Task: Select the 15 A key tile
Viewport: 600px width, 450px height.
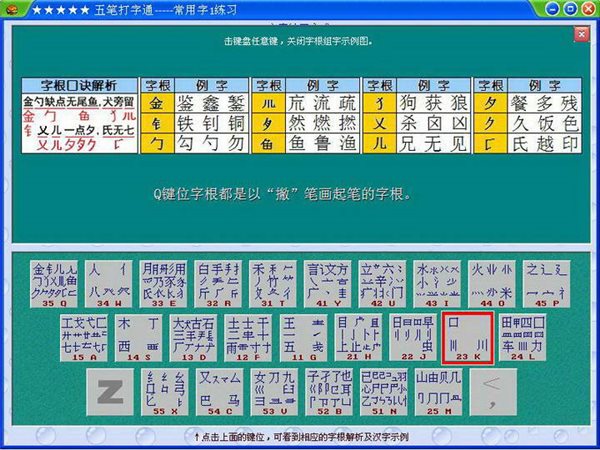Action: 84,338
